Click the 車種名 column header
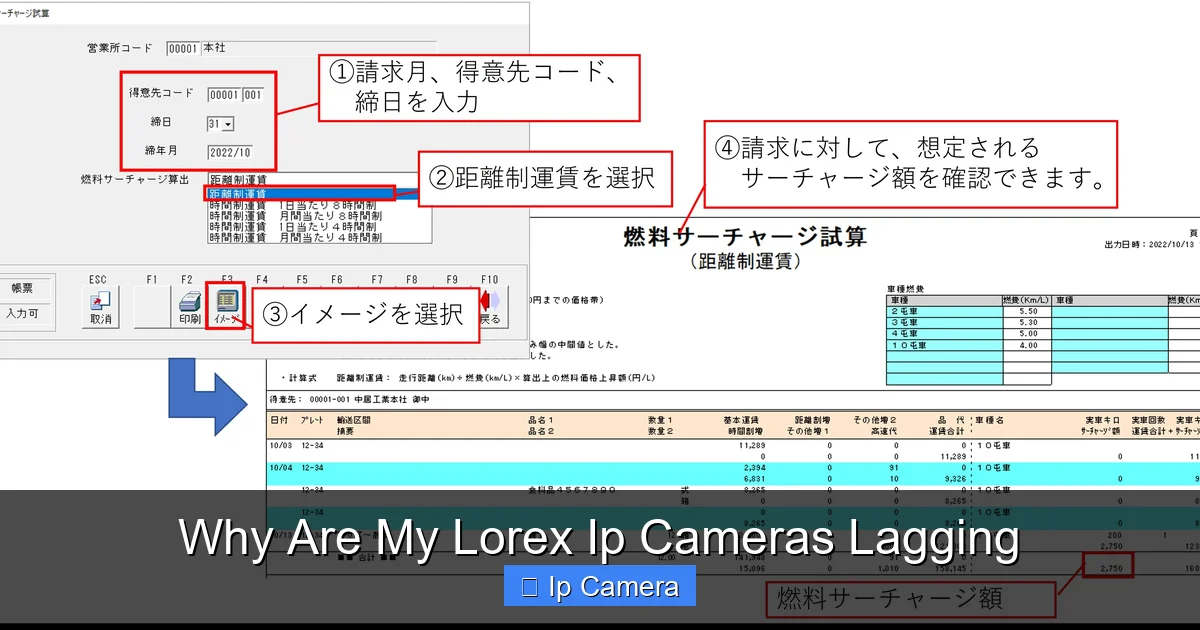Screen dimensions: 1200x630 [990, 420]
